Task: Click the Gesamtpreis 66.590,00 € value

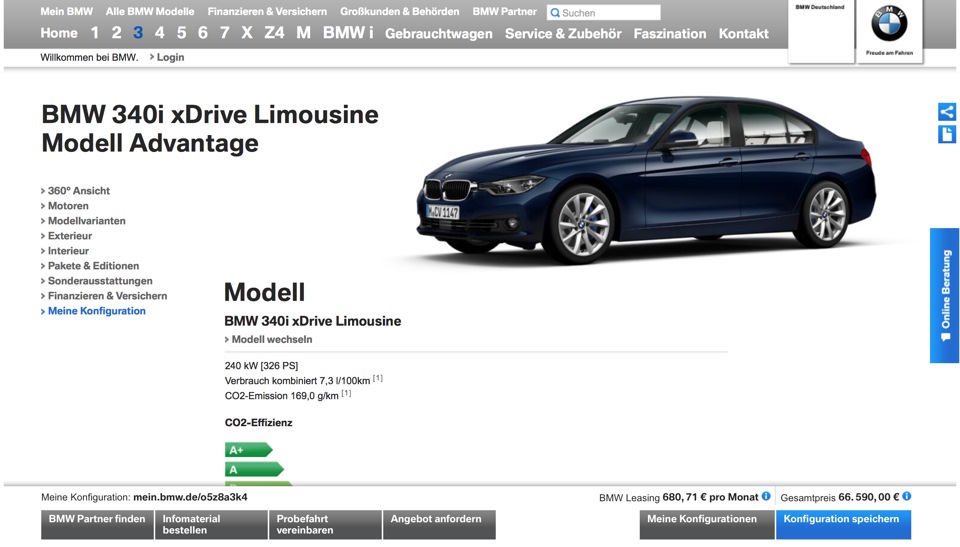Action: [869, 497]
